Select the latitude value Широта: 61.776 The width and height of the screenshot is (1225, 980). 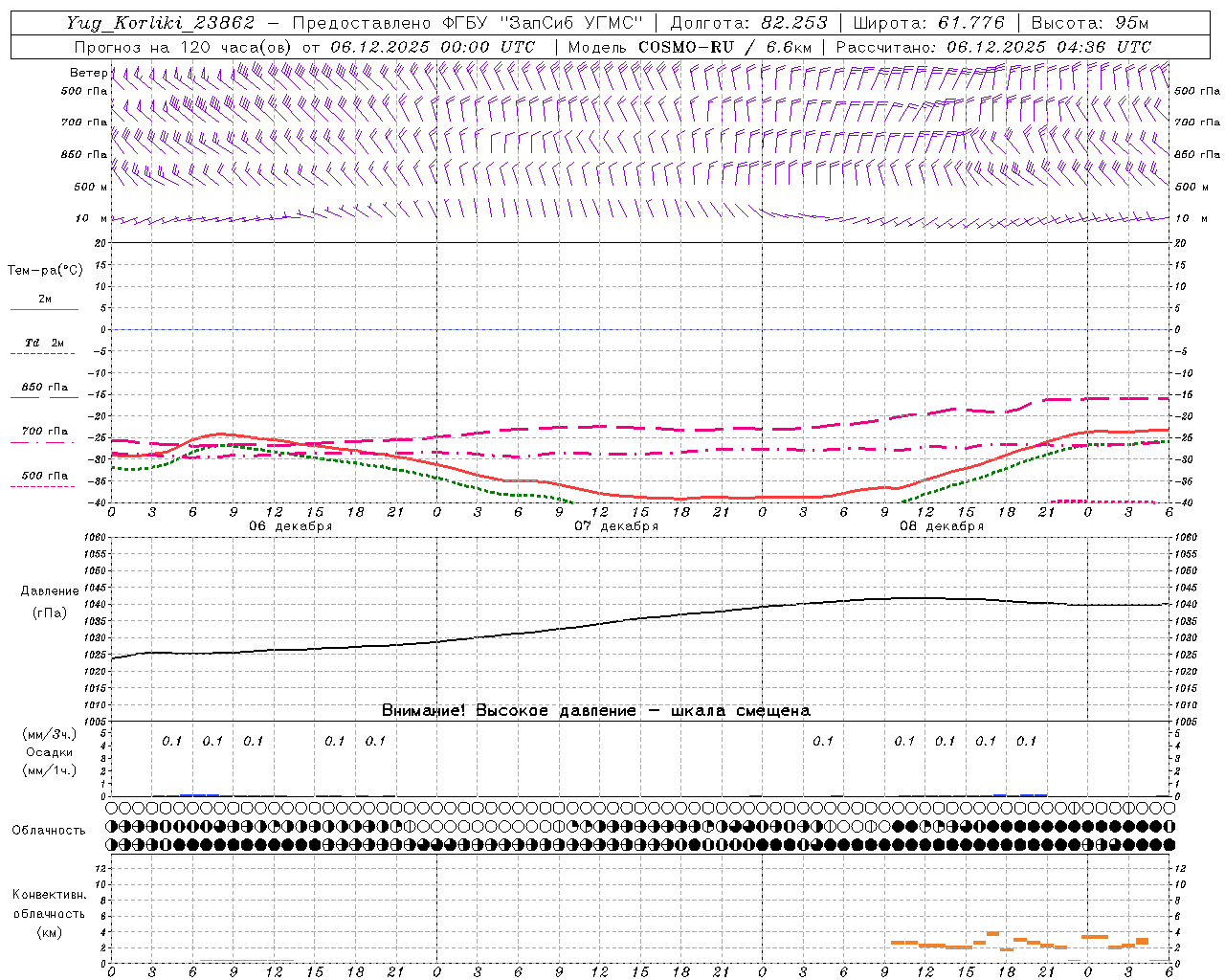coord(928,23)
